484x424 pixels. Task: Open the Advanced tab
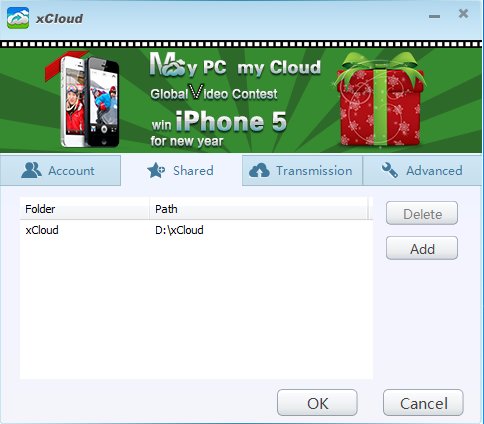click(423, 170)
